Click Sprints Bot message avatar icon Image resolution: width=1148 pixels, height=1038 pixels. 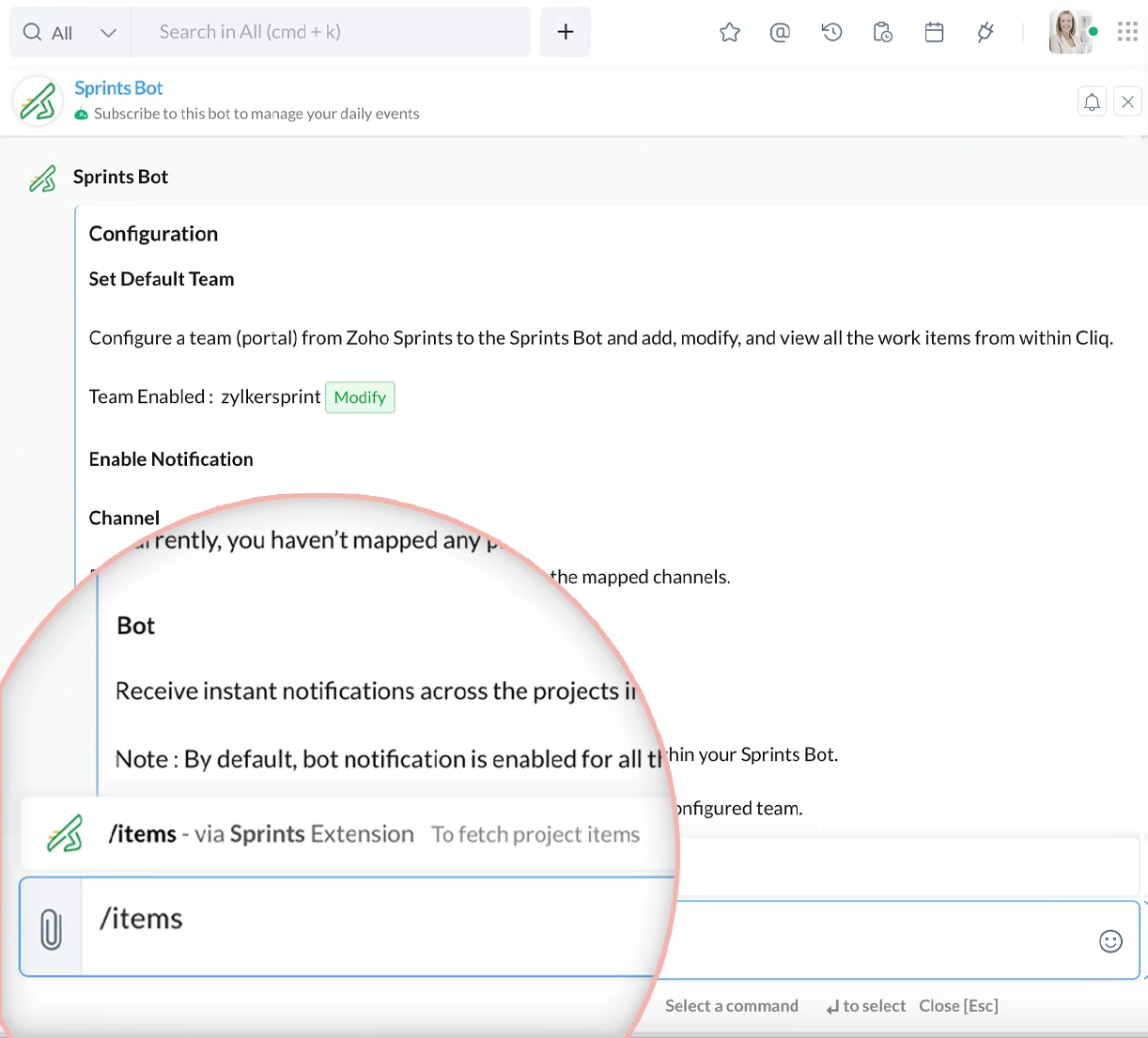(x=42, y=178)
